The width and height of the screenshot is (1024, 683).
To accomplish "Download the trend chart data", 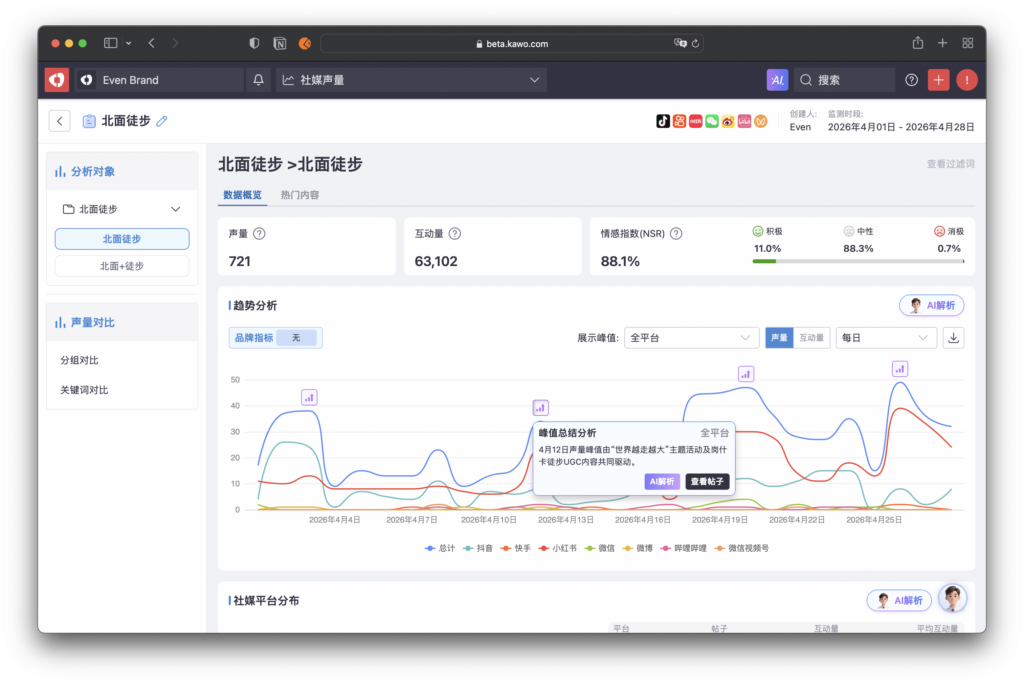I will 953,338.
